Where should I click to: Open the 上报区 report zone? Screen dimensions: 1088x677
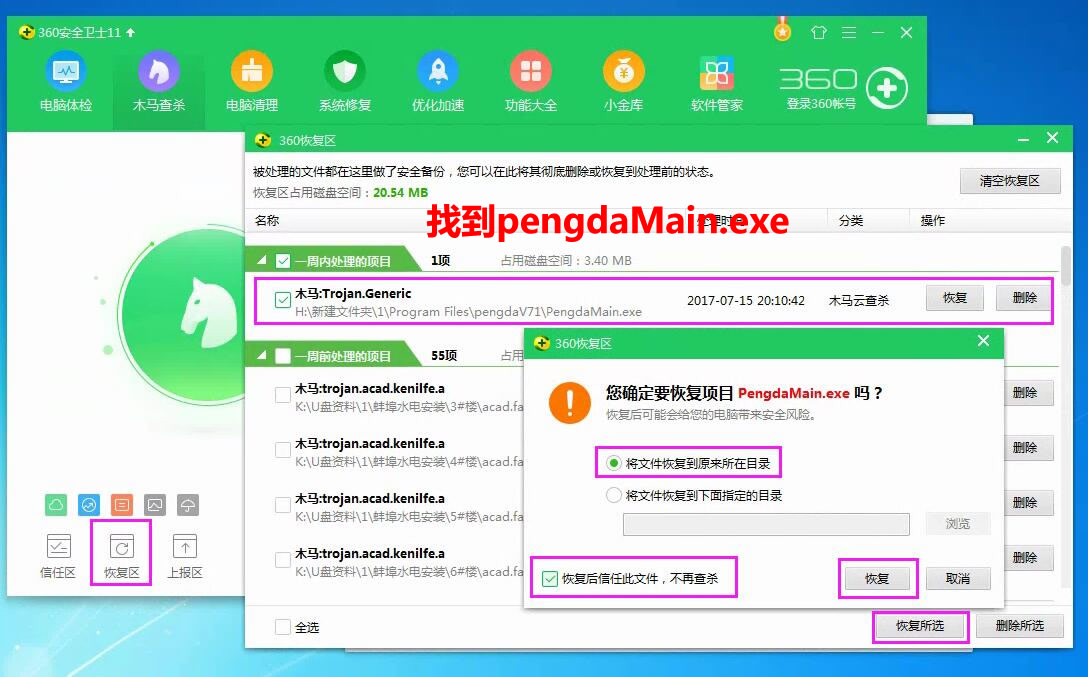185,556
